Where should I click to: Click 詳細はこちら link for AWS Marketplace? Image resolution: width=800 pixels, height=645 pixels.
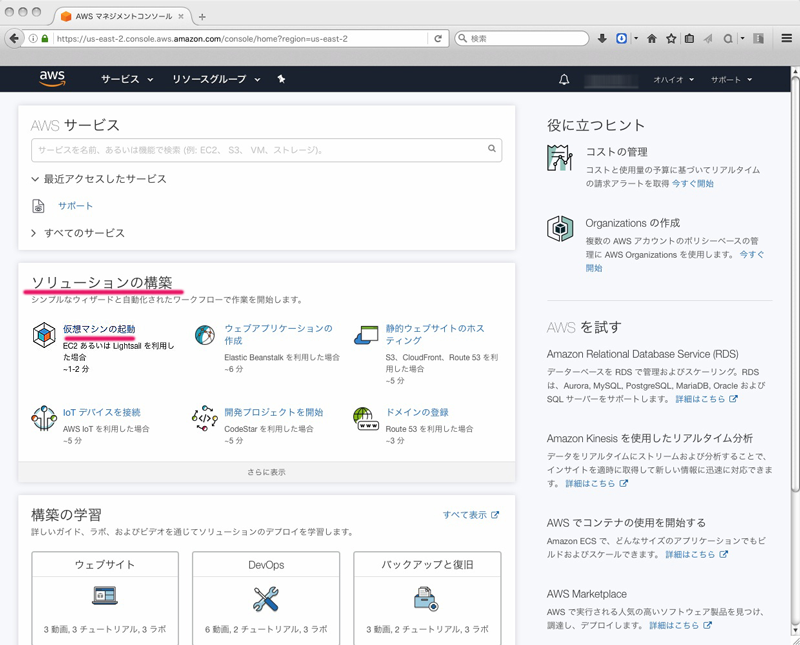[x=680, y=625]
